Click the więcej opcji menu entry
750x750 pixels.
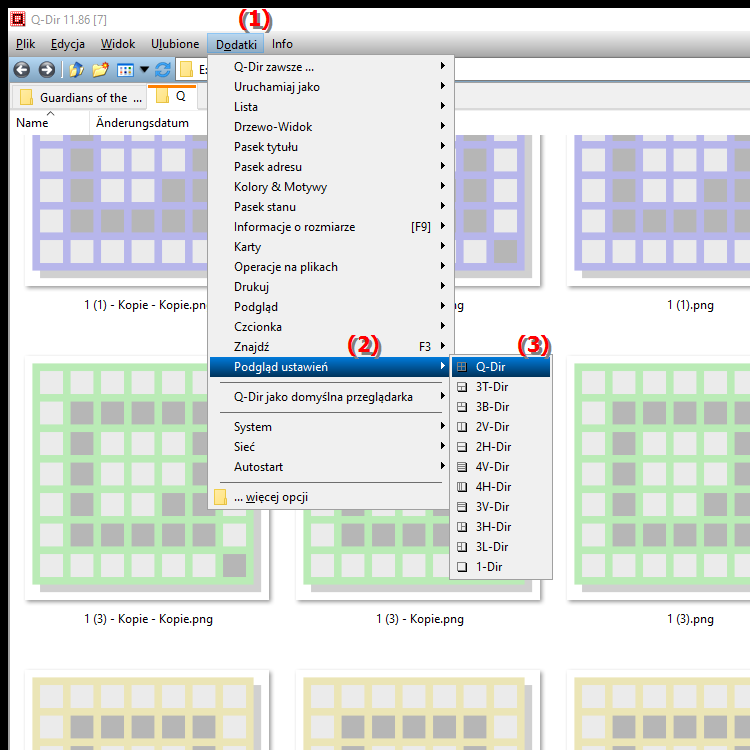pos(331,497)
